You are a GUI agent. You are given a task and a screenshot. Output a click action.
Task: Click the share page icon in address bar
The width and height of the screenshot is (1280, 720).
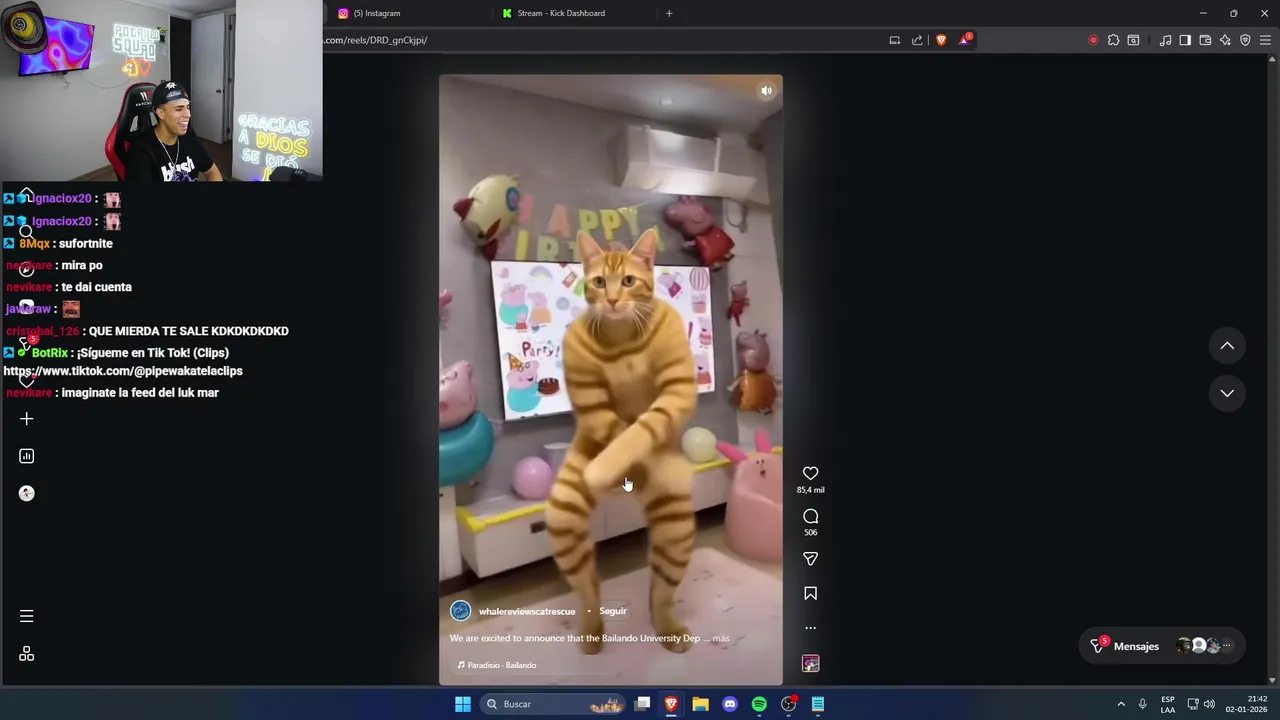pyautogui.click(x=917, y=40)
